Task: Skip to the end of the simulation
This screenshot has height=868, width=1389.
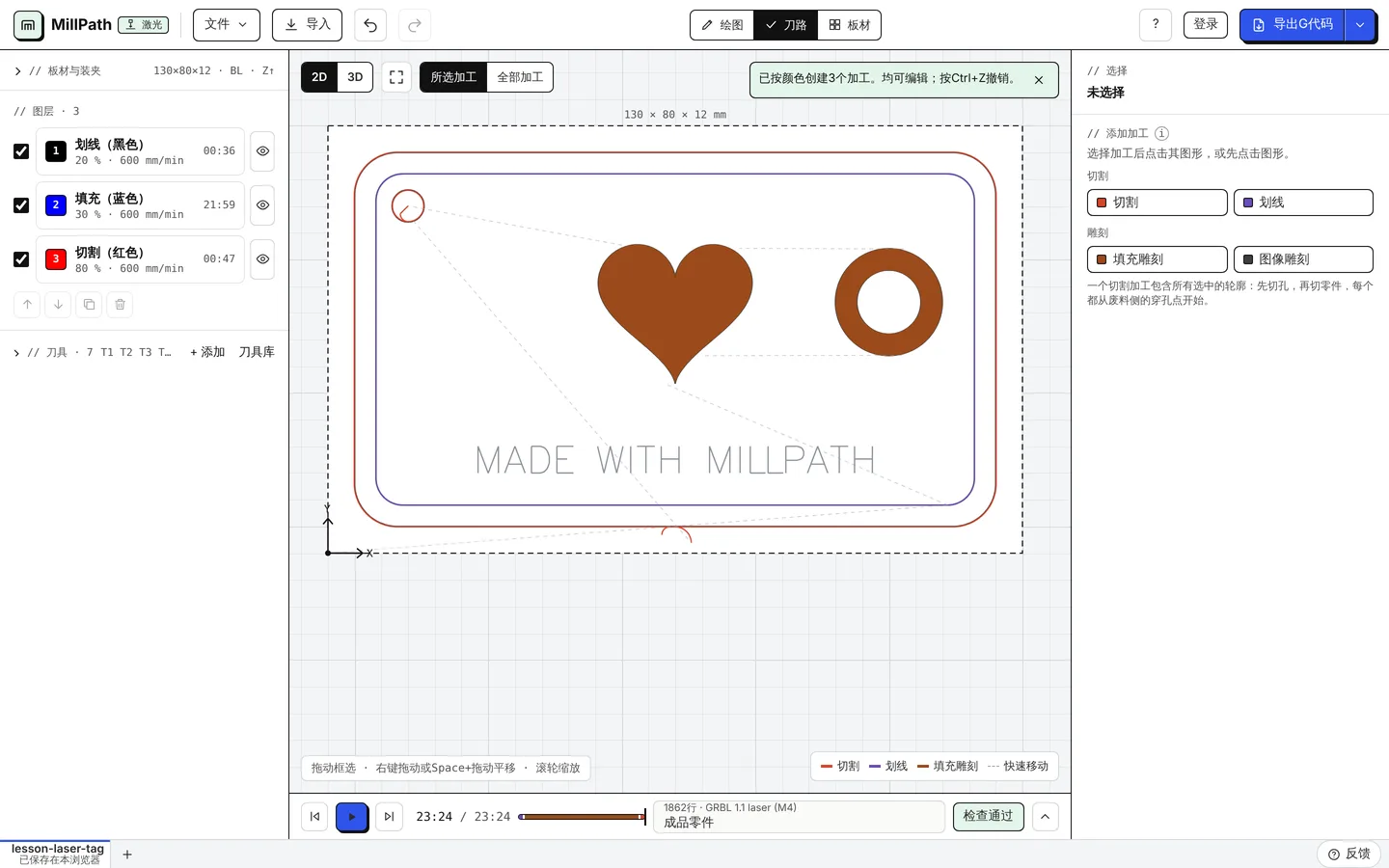Action: (389, 817)
